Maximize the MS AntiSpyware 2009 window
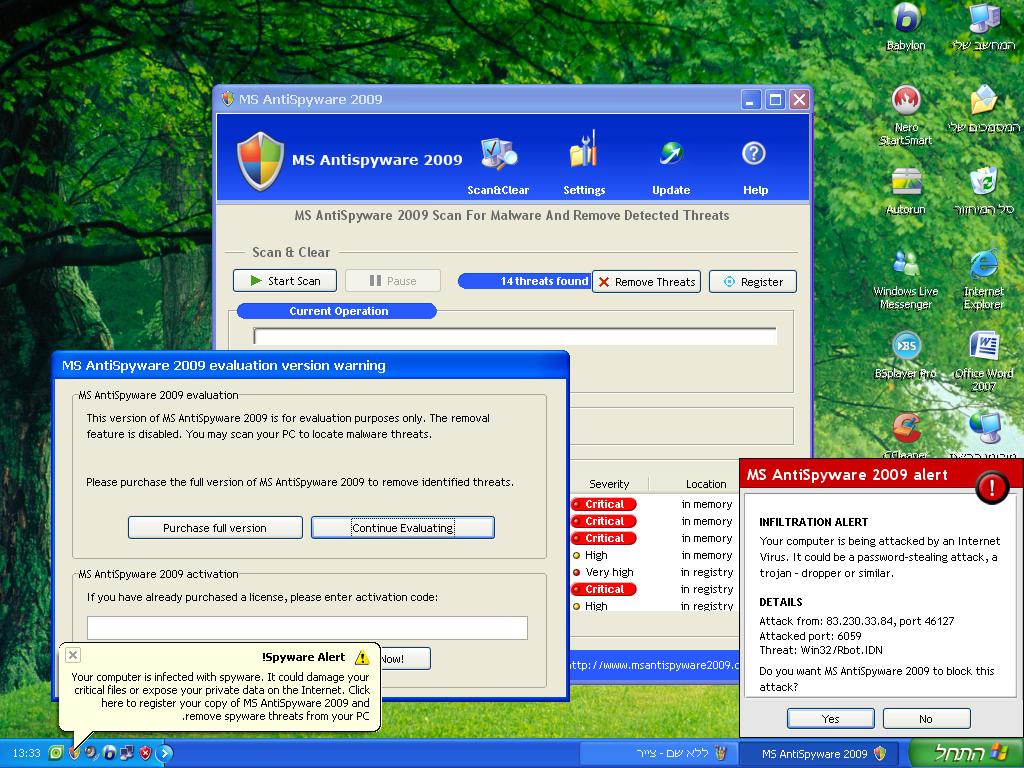The image size is (1024, 768). (x=775, y=100)
